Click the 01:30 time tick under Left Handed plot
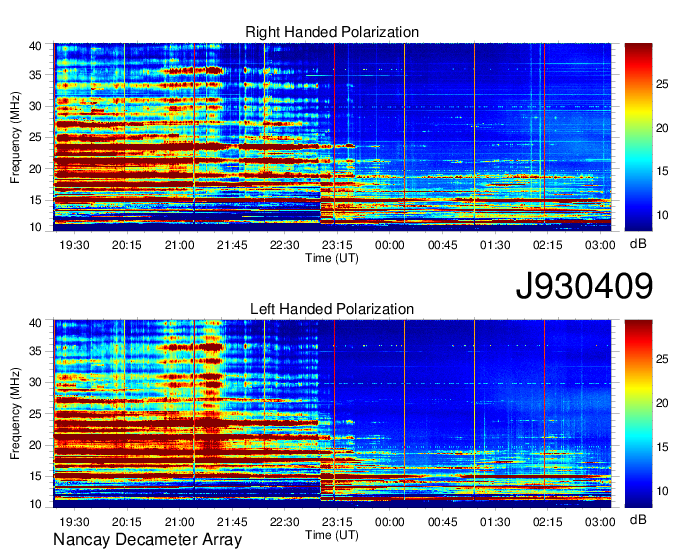Image resolution: width=680 pixels, height=552 pixels. 495,522
